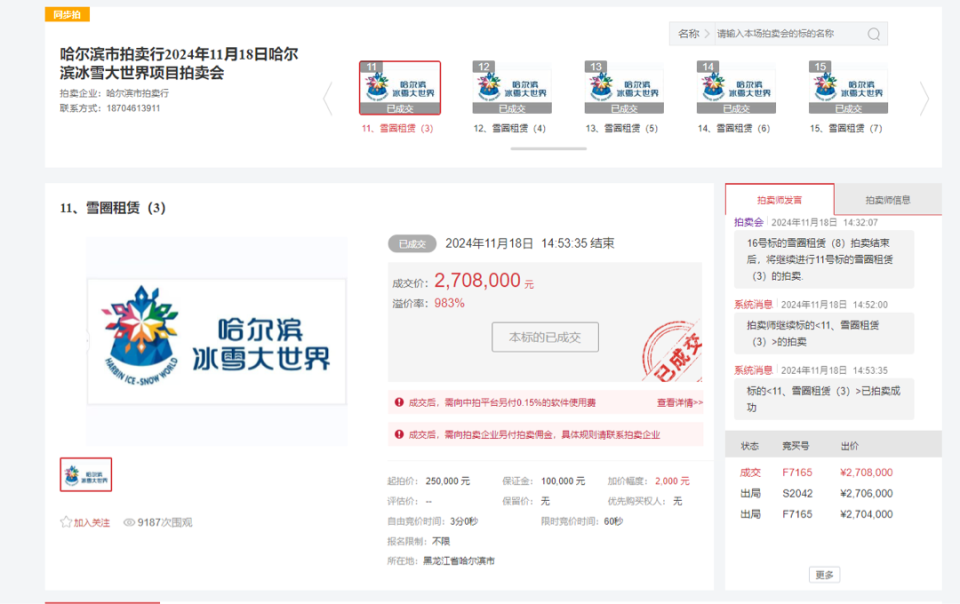Click 加入关注 to follow this lot
The width and height of the screenshot is (960, 604).
tap(92, 523)
